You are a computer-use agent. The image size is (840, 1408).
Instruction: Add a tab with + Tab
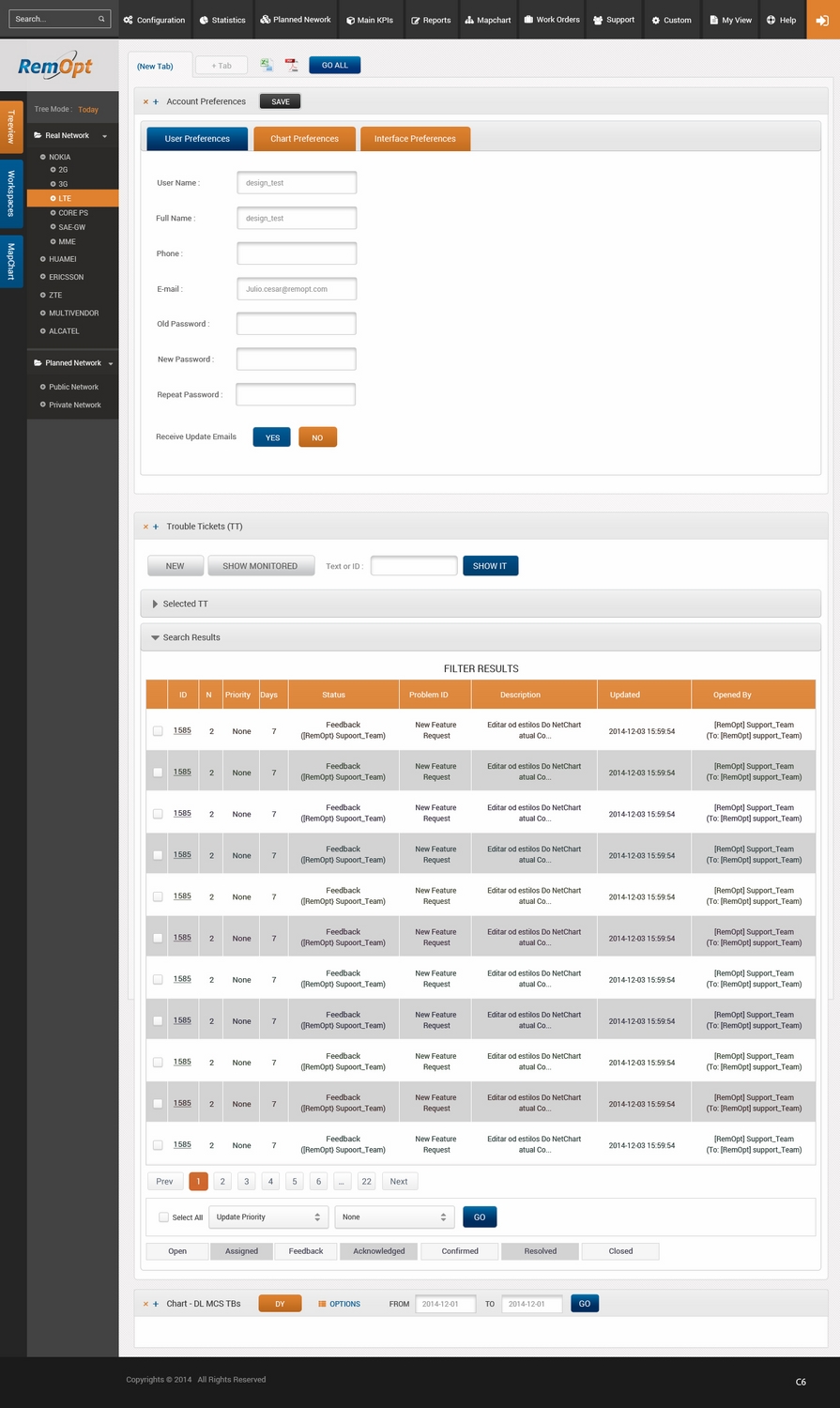click(221, 66)
